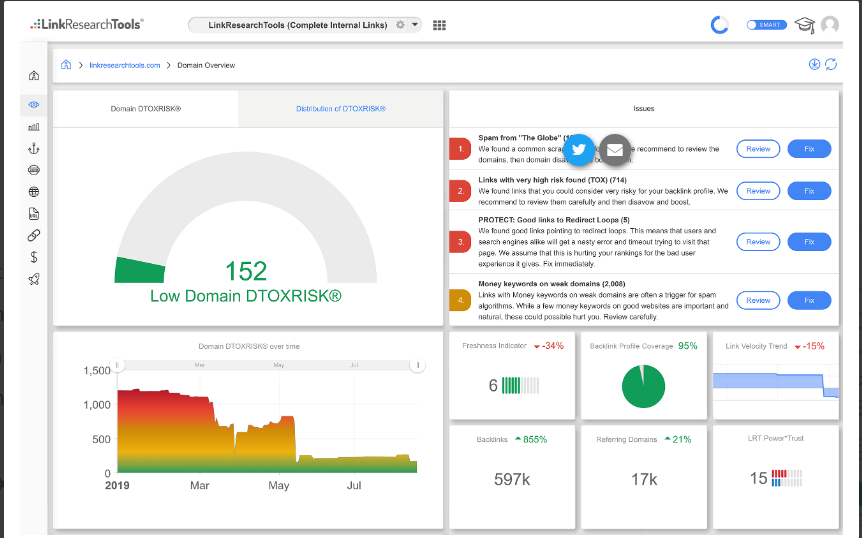This screenshot has width=862, height=538.
Task: Click right handle of chart range slider
Action: pos(417,365)
